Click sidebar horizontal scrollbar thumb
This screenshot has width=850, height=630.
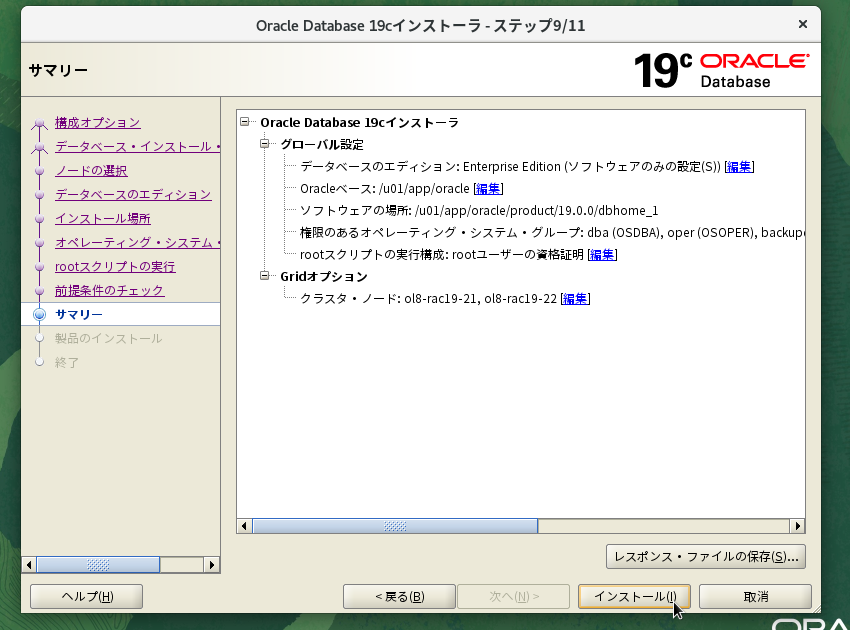pyautogui.click(x=98, y=565)
